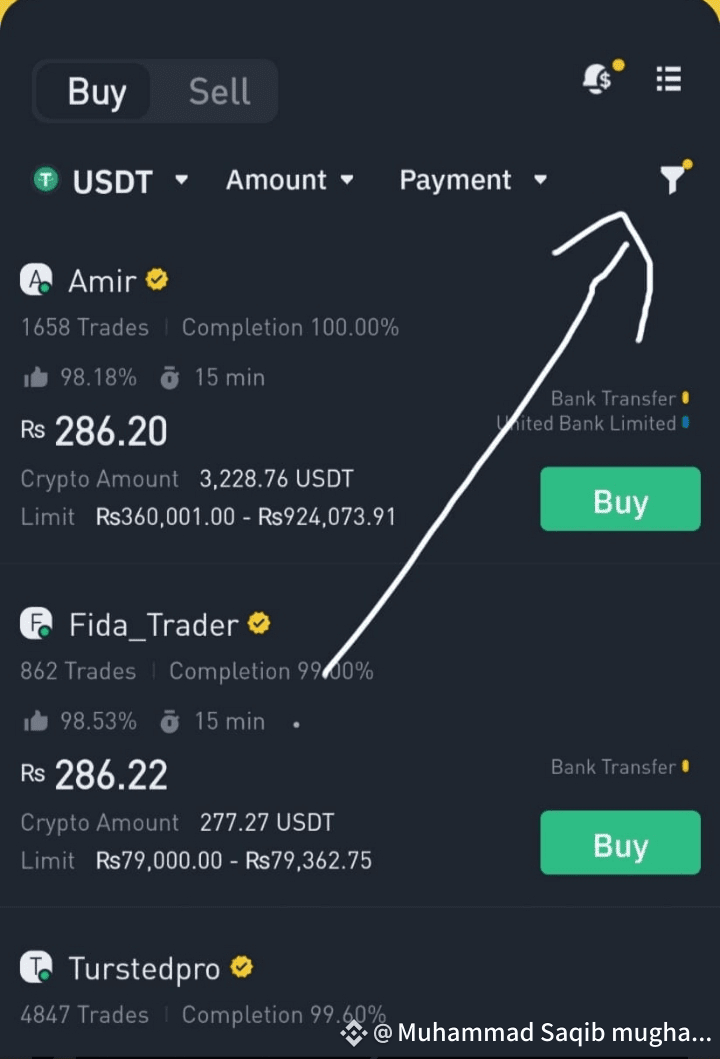Tap Amir's avatar icon
This screenshot has width=720, height=1059.
coord(36,279)
